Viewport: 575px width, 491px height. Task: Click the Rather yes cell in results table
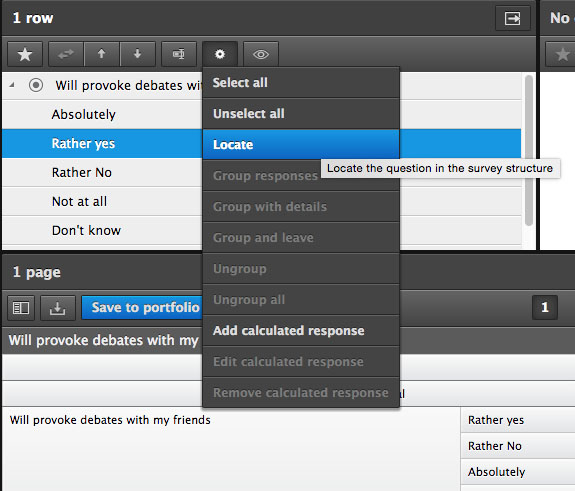click(x=518, y=420)
